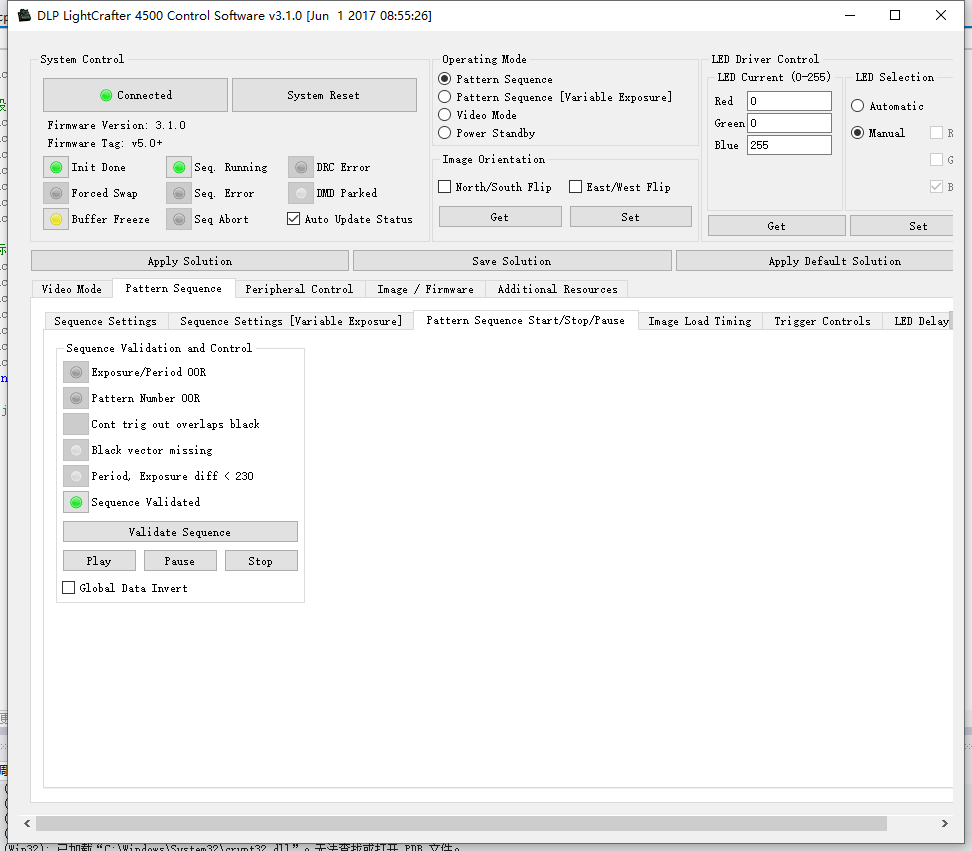Play the pattern sequence

[x=99, y=561]
